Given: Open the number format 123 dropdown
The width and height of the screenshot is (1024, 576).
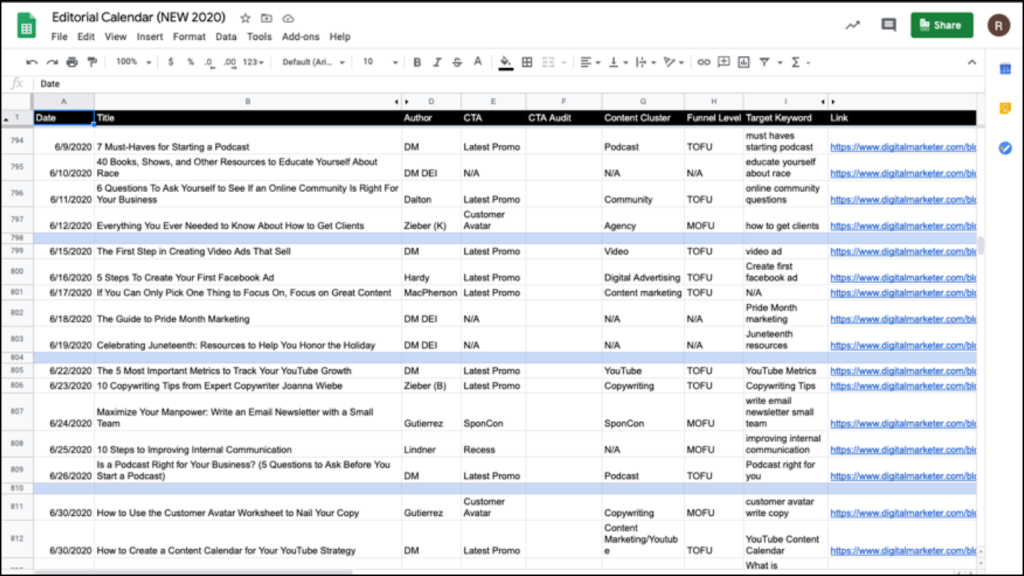Looking at the screenshot, I should point(253,62).
